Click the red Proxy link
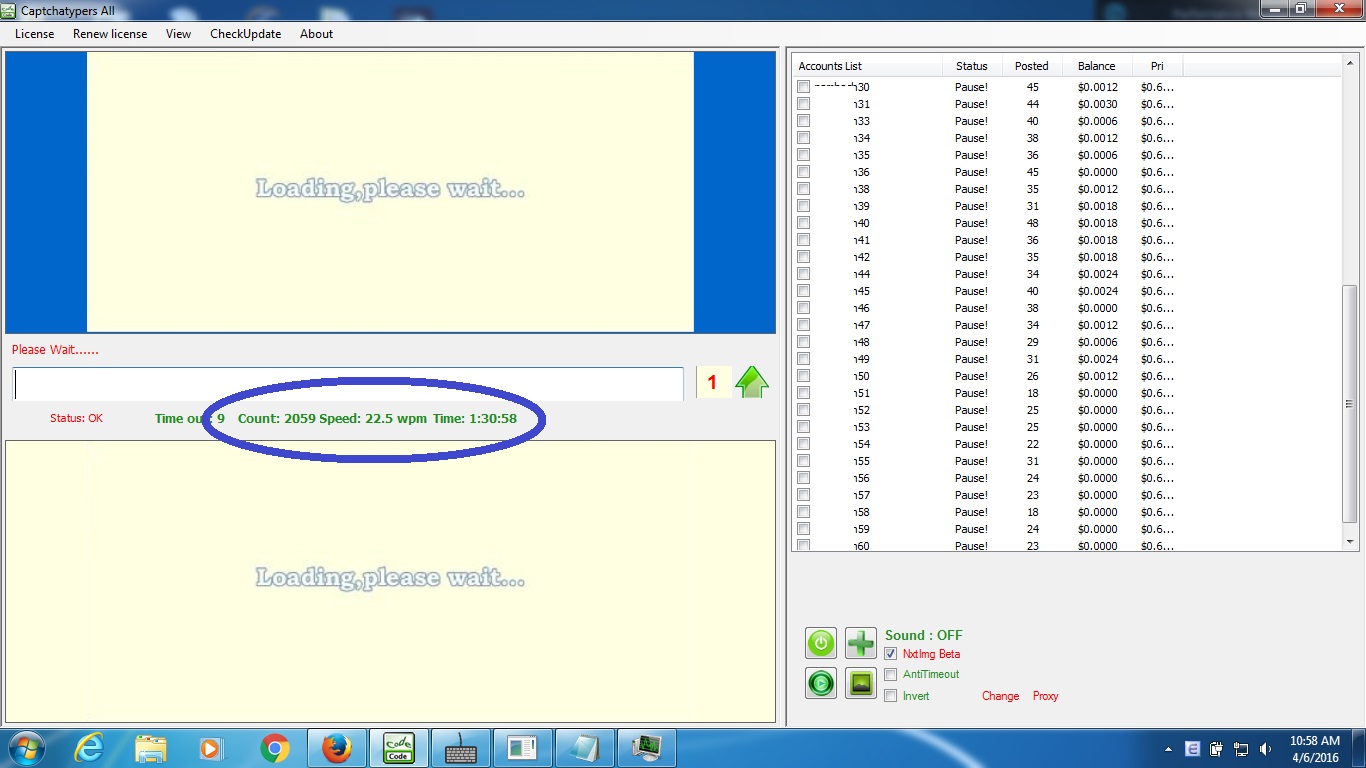 [x=1045, y=696]
